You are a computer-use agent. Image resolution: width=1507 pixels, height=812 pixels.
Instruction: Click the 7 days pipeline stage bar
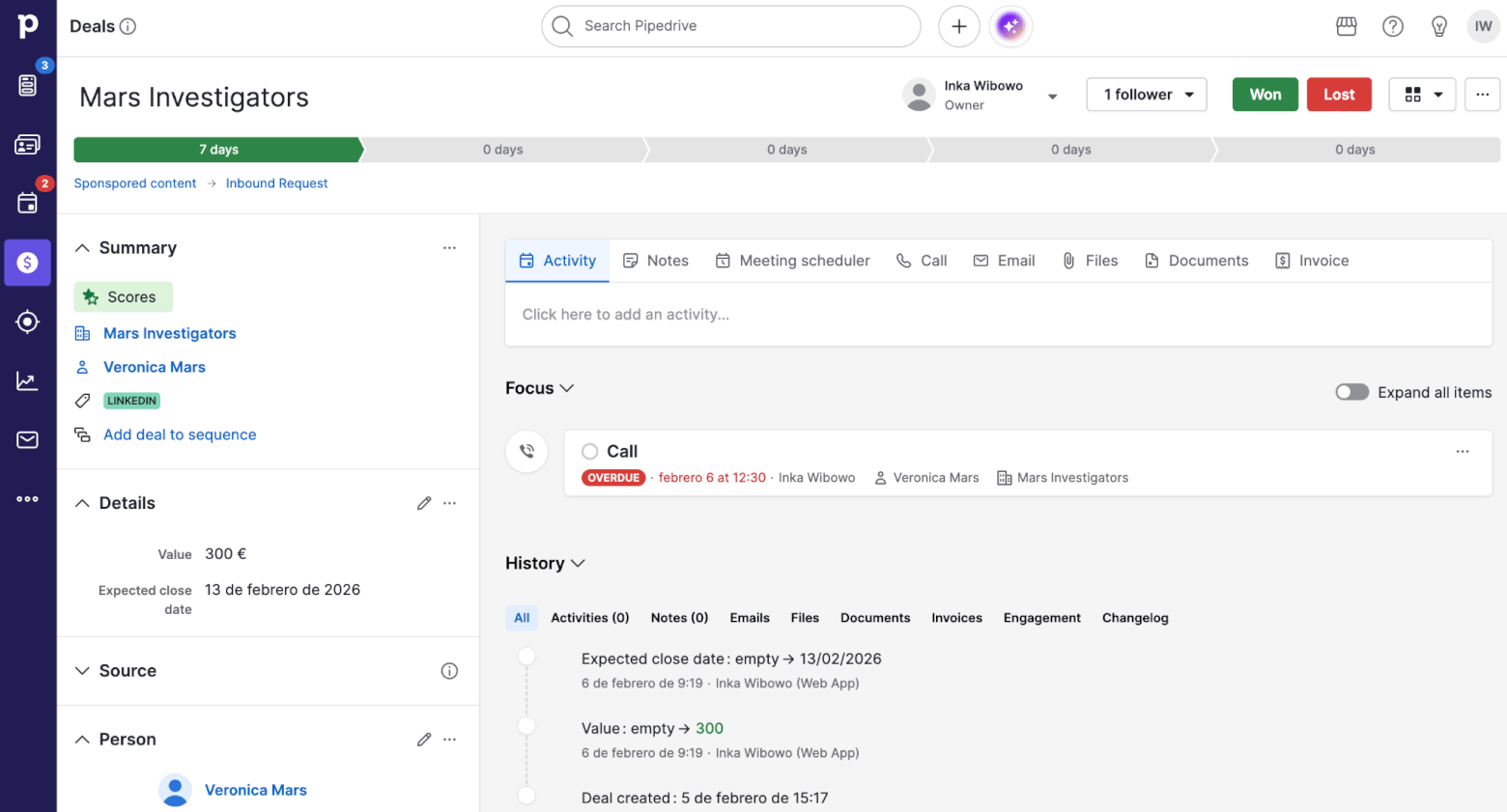(217, 150)
